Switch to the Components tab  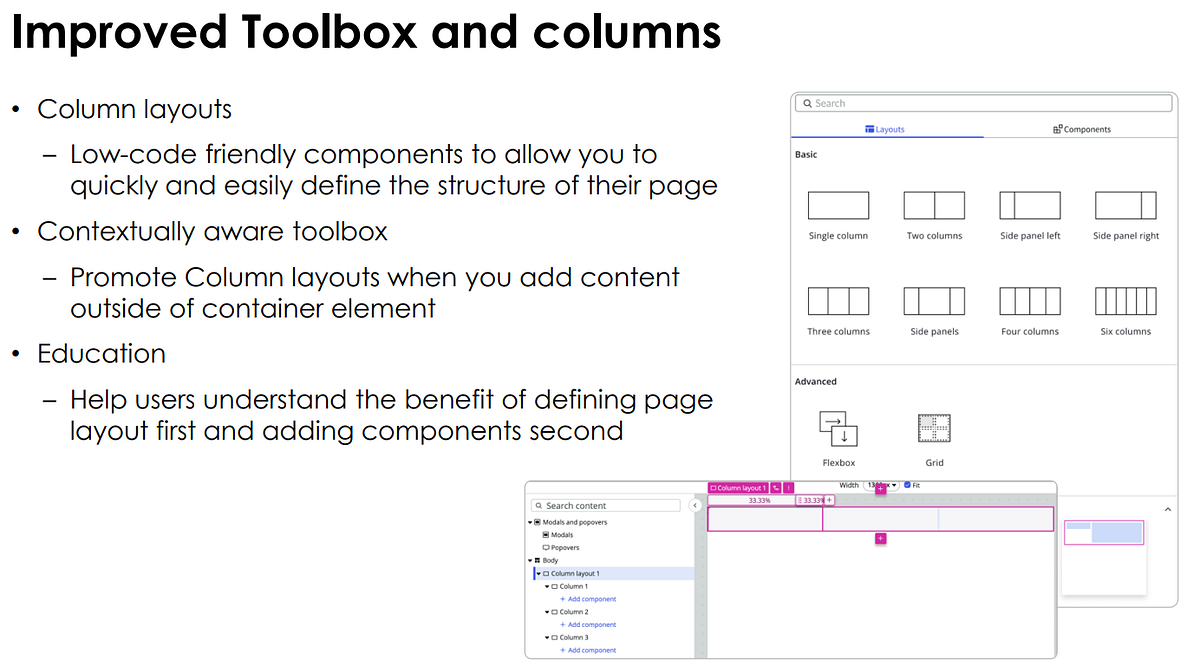[1082, 129]
